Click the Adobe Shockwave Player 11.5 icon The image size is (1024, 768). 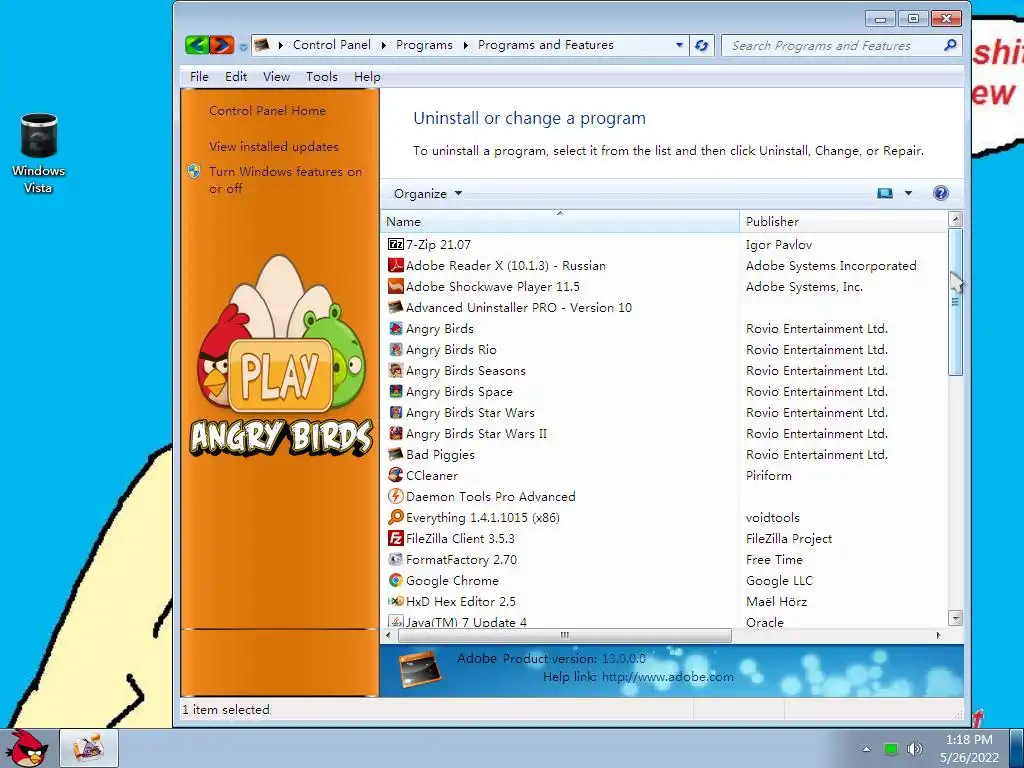(x=396, y=286)
